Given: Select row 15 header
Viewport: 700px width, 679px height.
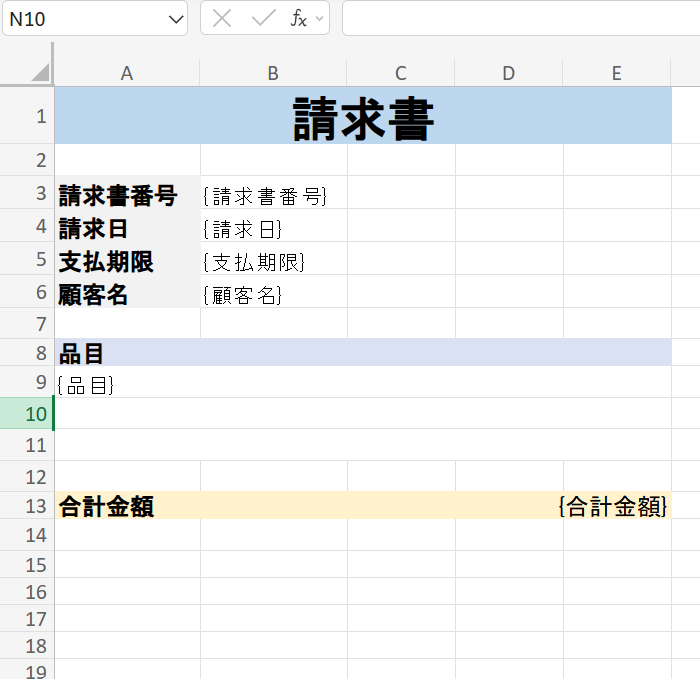Looking at the screenshot, I should (27, 565).
